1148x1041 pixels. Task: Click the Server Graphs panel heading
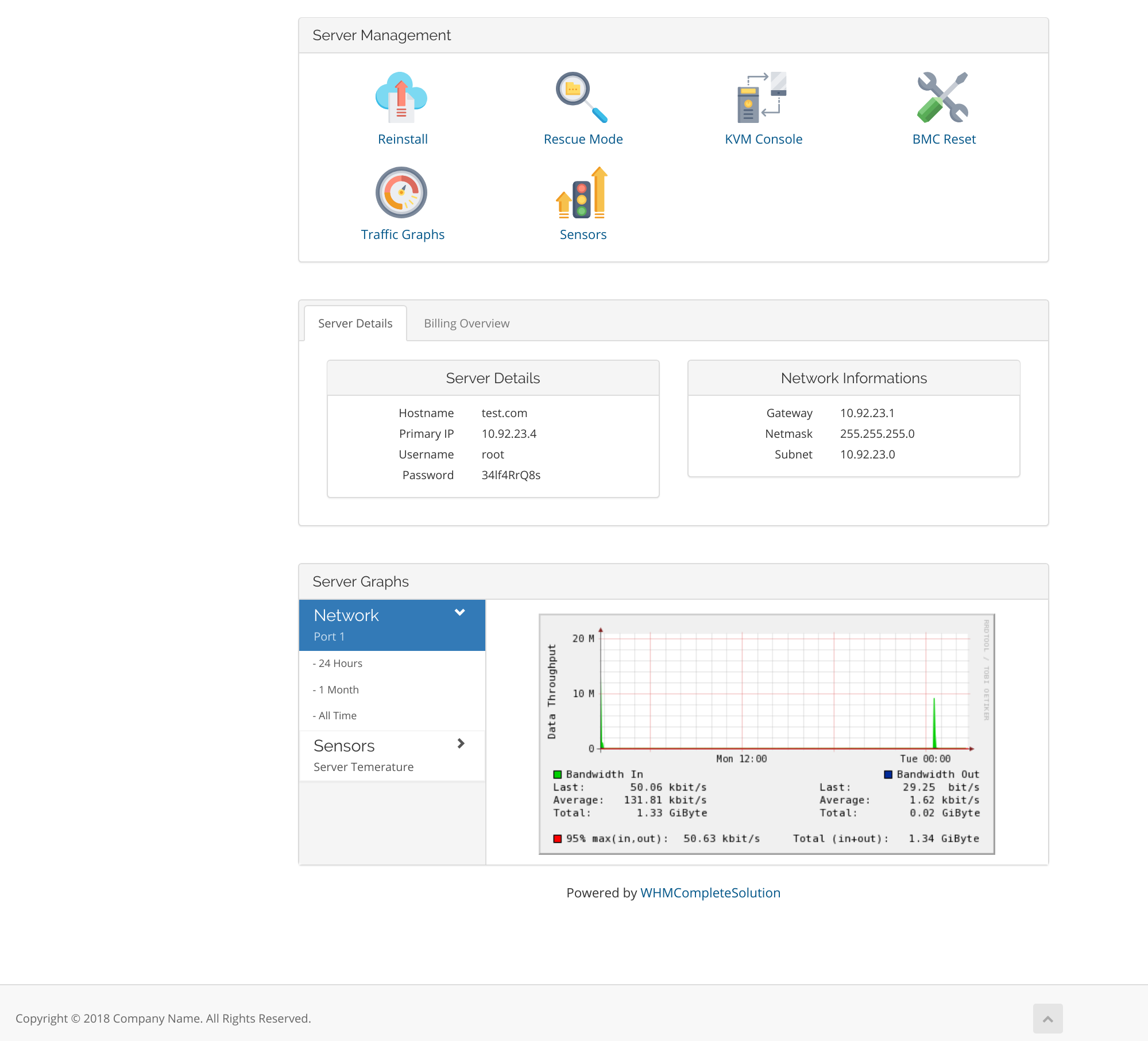pyautogui.click(x=361, y=582)
